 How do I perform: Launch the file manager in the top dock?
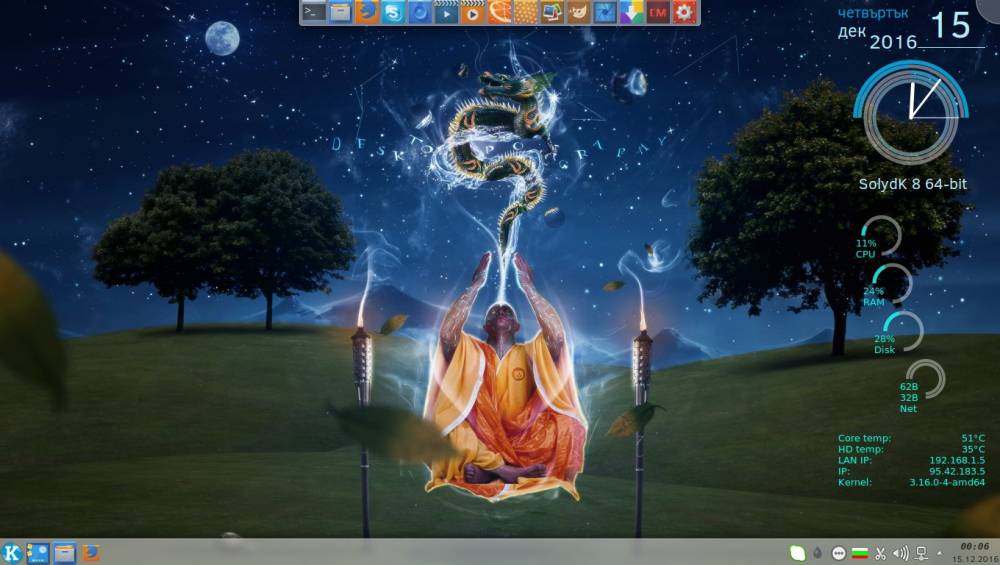[x=340, y=11]
